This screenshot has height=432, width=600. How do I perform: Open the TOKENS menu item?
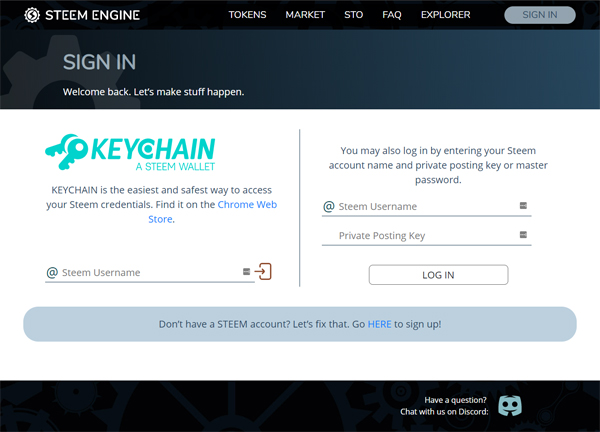(x=247, y=16)
